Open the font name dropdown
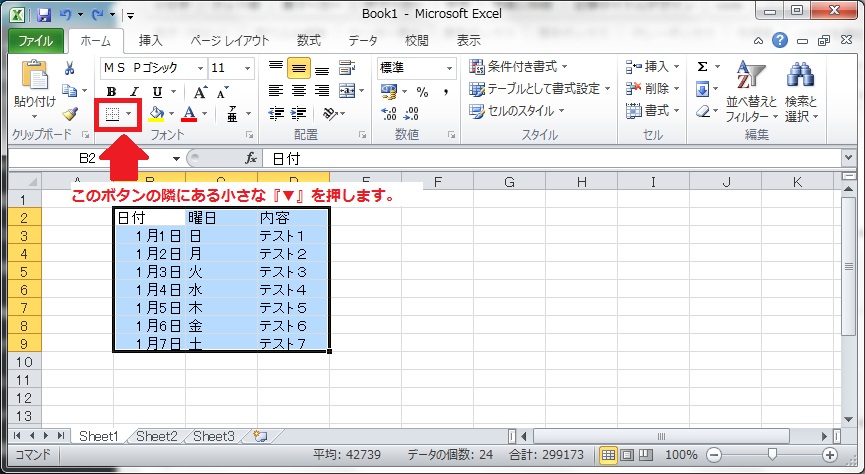This screenshot has height=474, width=865. pos(201,68)
